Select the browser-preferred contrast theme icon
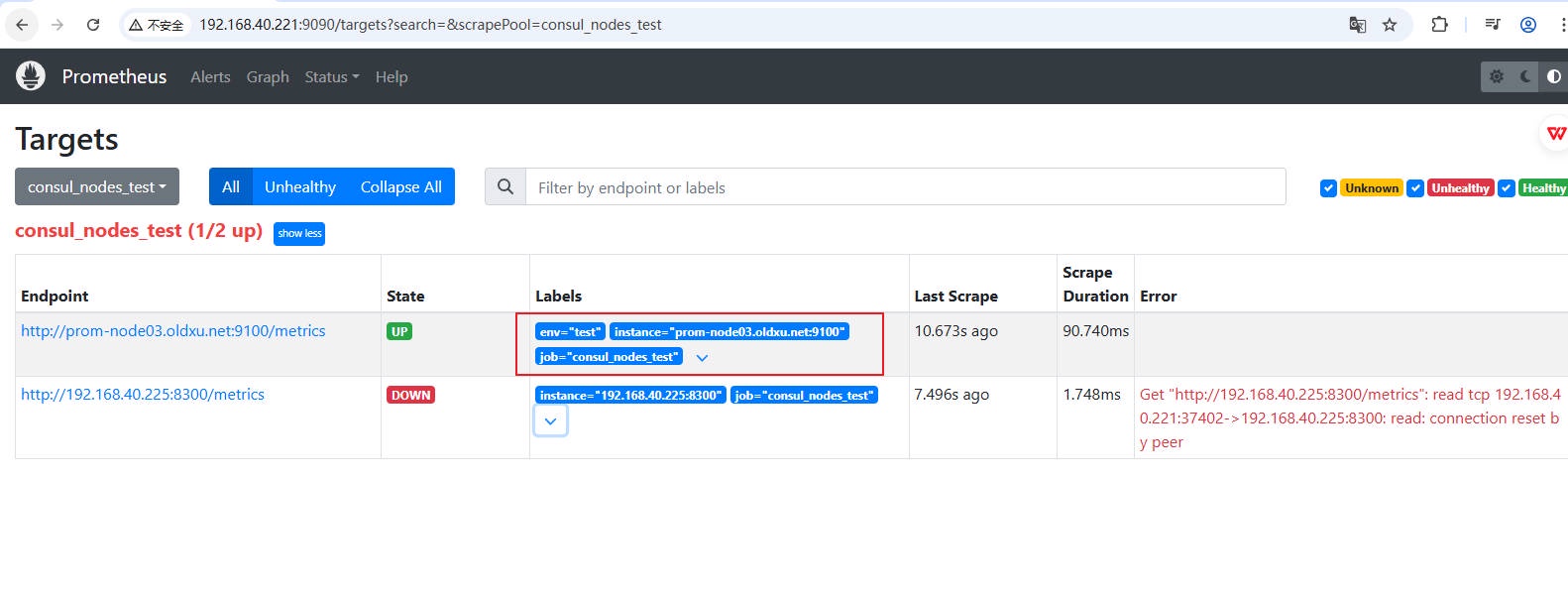Screen dimensions: 1568x596 tap(1553, 76)
